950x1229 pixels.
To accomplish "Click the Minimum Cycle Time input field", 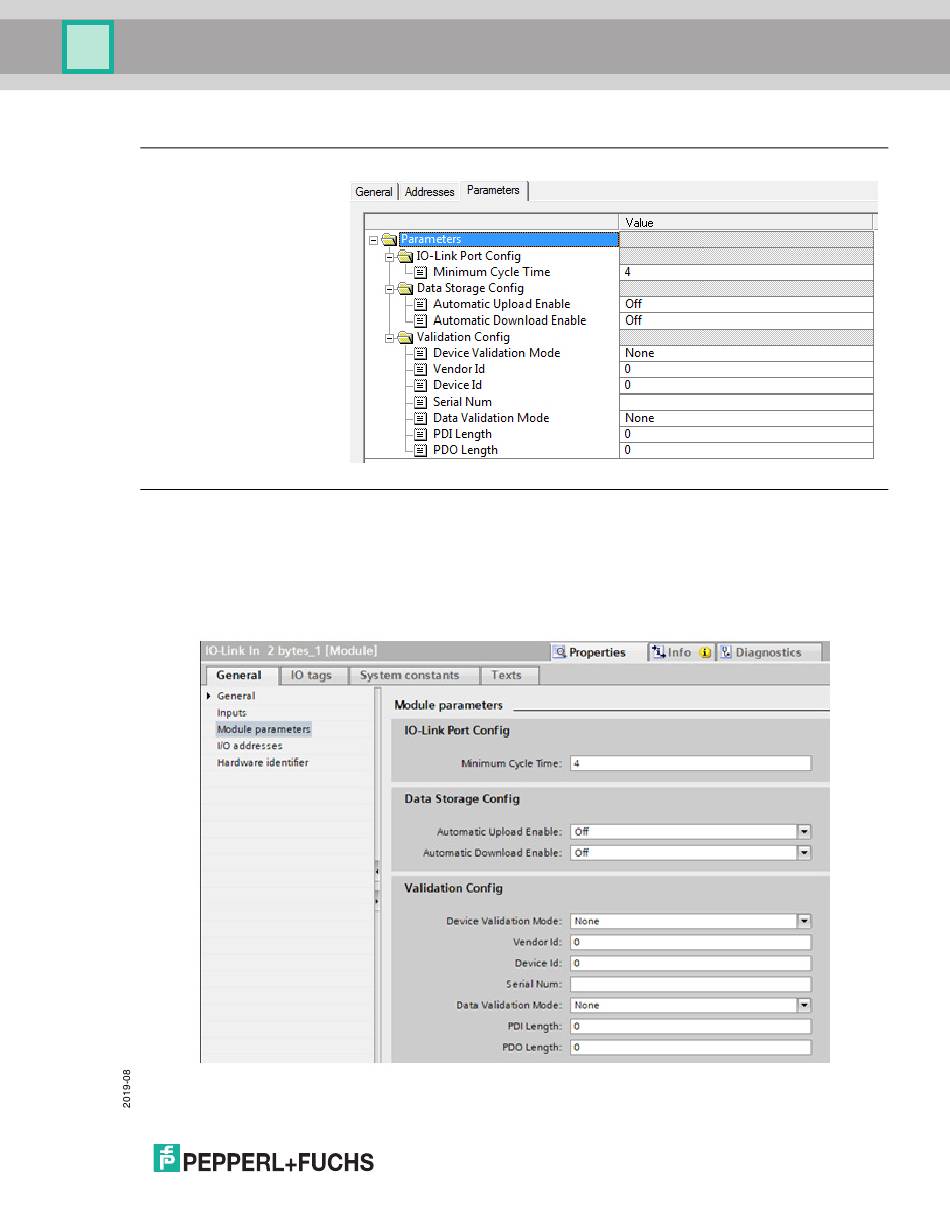I will click(x=691, y=763).
